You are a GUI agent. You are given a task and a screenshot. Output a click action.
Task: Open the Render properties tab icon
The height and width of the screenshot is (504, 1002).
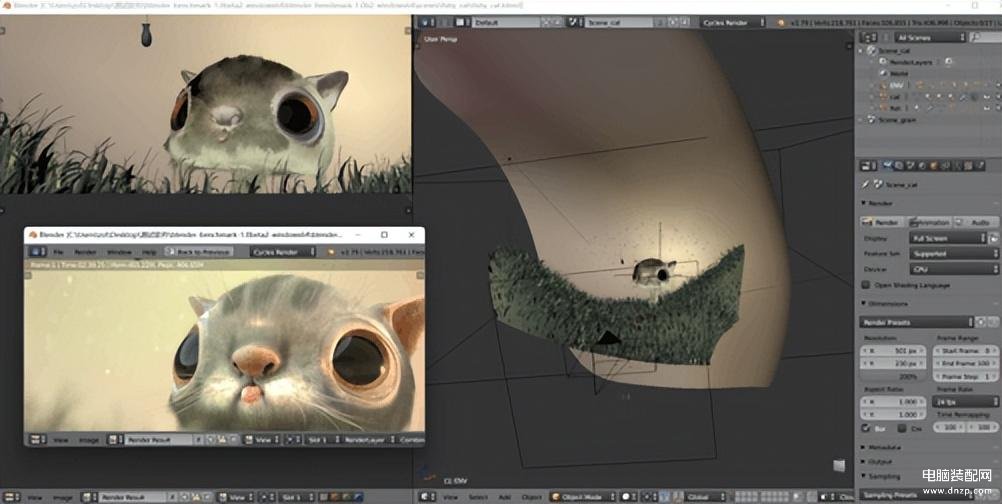(x=888, y=166)
